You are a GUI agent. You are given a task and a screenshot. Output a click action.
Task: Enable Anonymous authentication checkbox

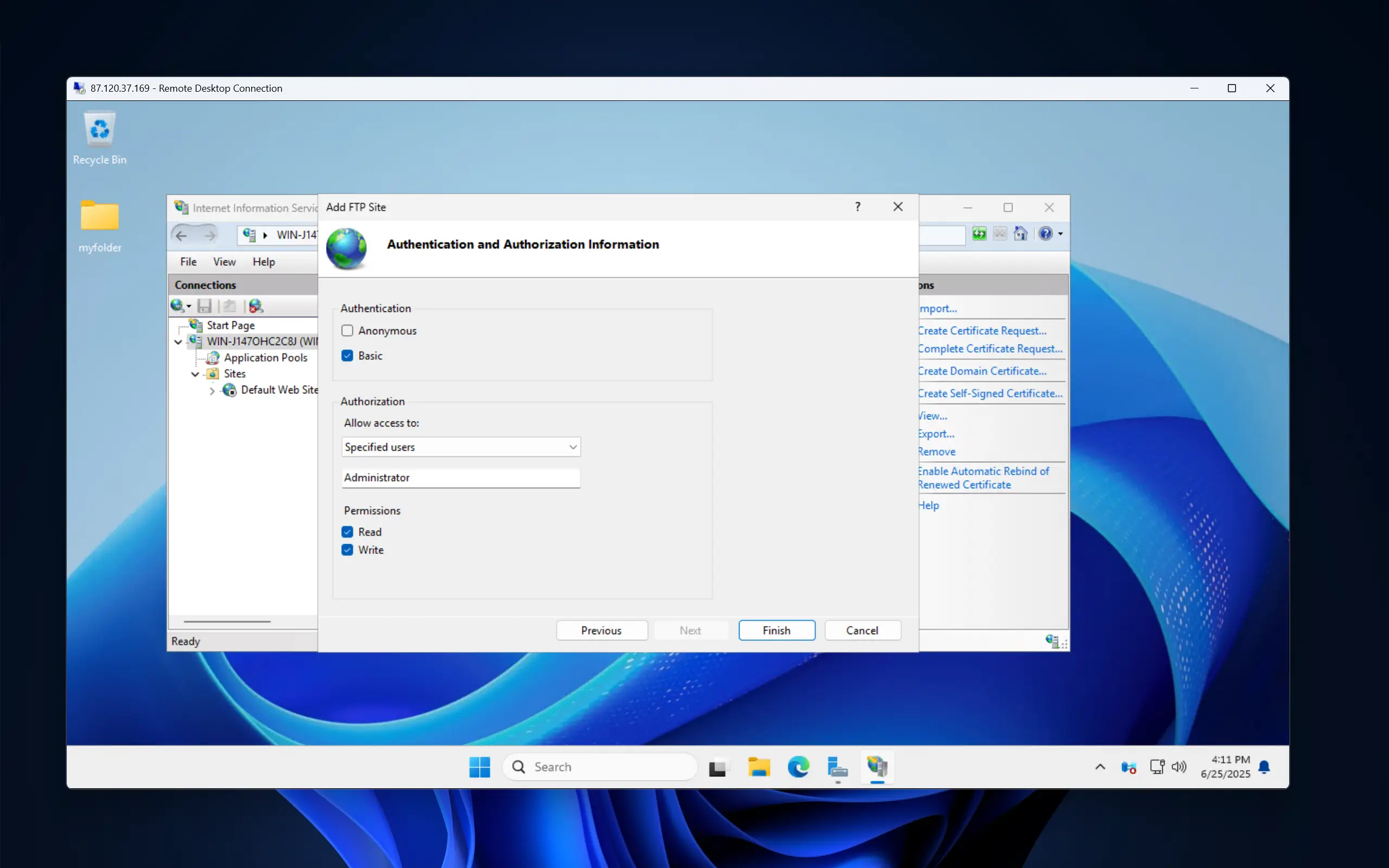point(347,331)
